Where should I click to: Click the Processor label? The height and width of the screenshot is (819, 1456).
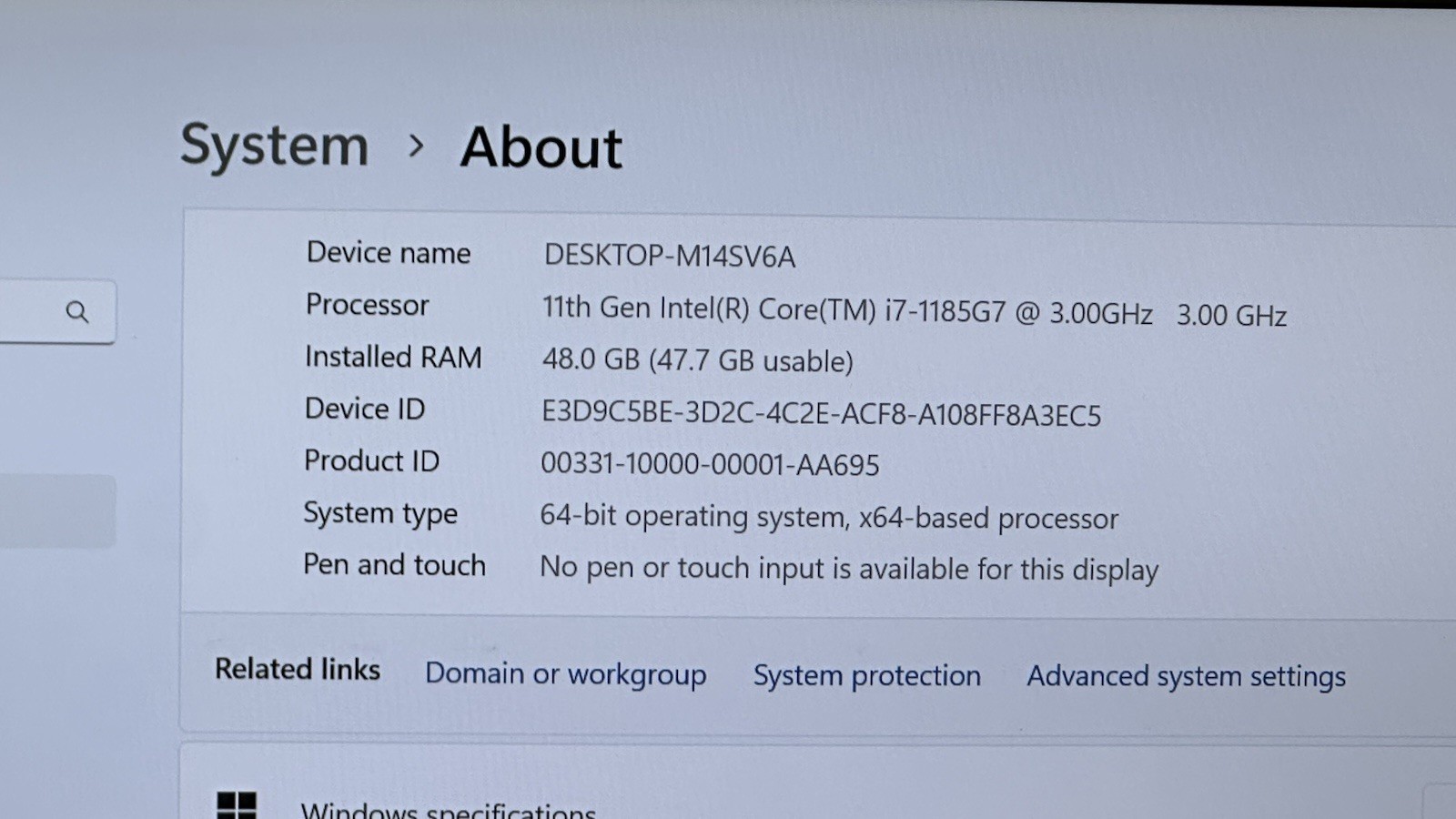point(367,305)
